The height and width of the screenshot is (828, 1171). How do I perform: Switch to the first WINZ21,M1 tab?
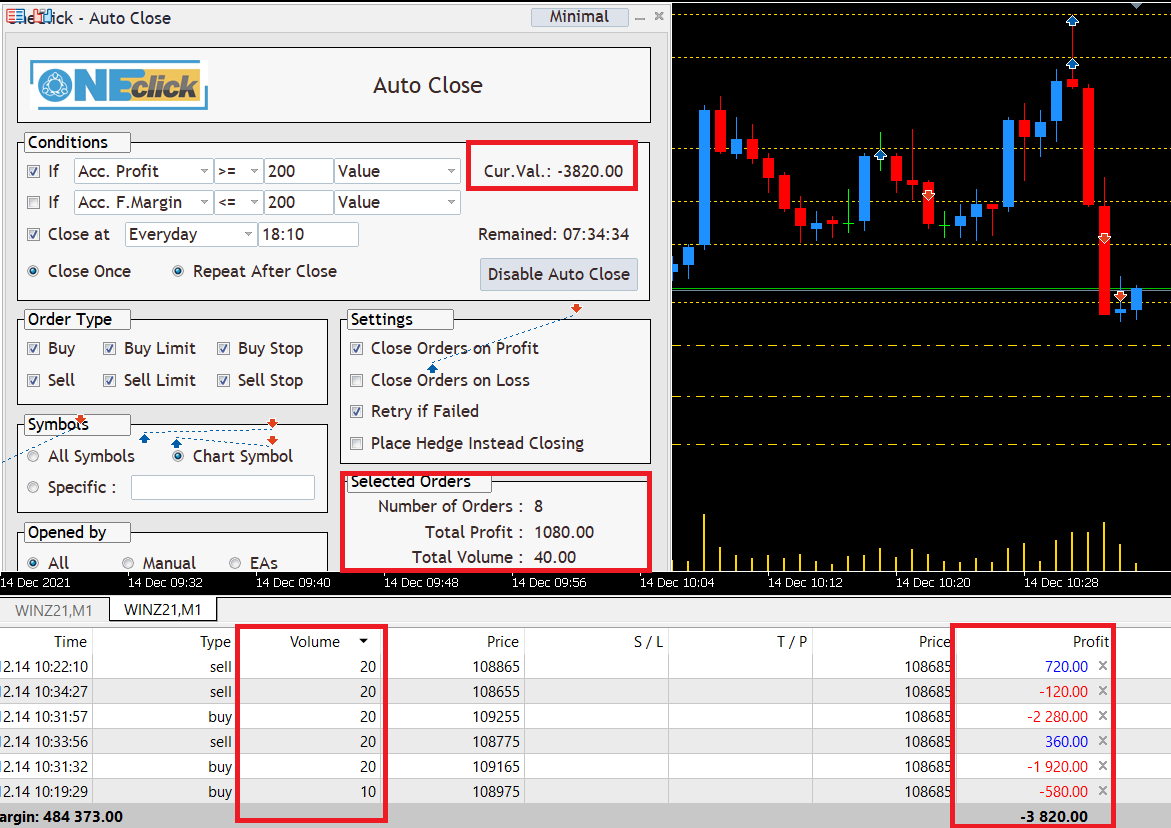tap(54, 610)
